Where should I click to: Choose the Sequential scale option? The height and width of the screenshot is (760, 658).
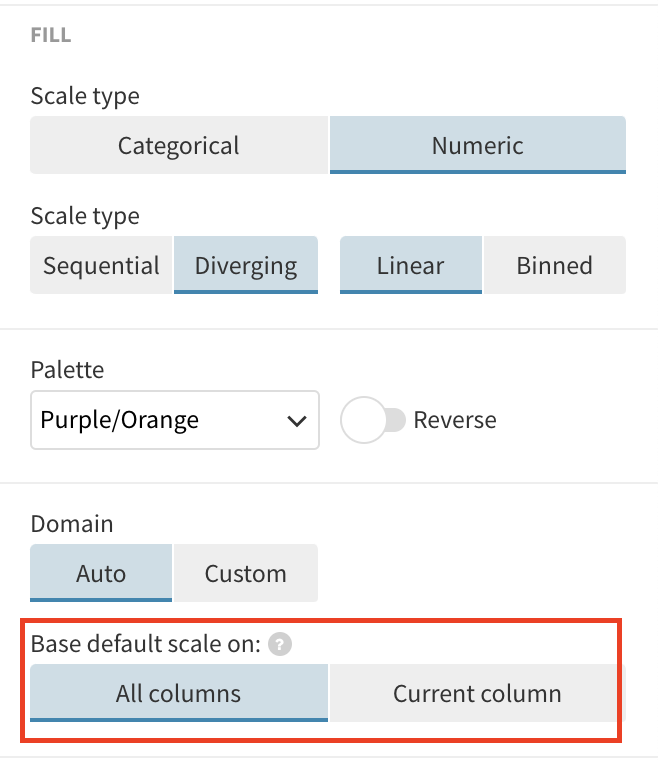point(101,266)
